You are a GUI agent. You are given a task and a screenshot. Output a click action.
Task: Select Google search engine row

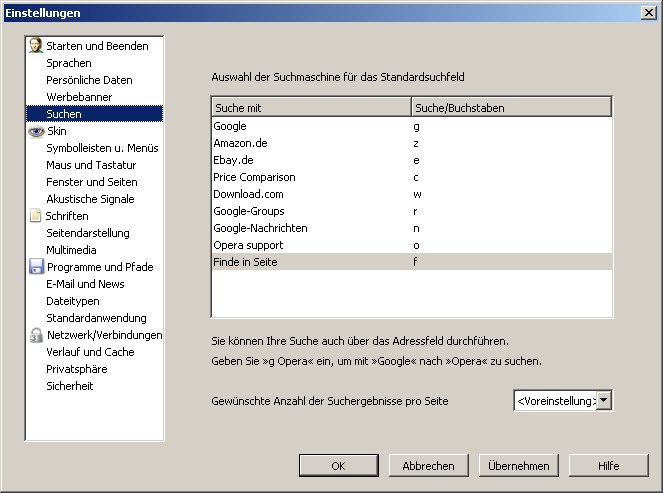point(412,126)
